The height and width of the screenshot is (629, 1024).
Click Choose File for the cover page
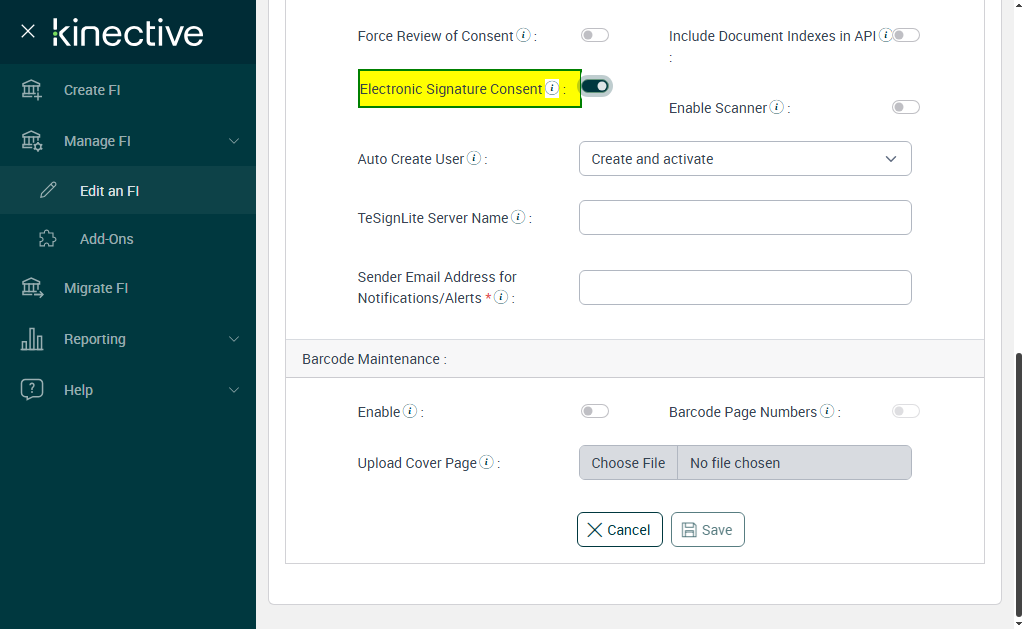pyautogui.click(x=628, y=463)
